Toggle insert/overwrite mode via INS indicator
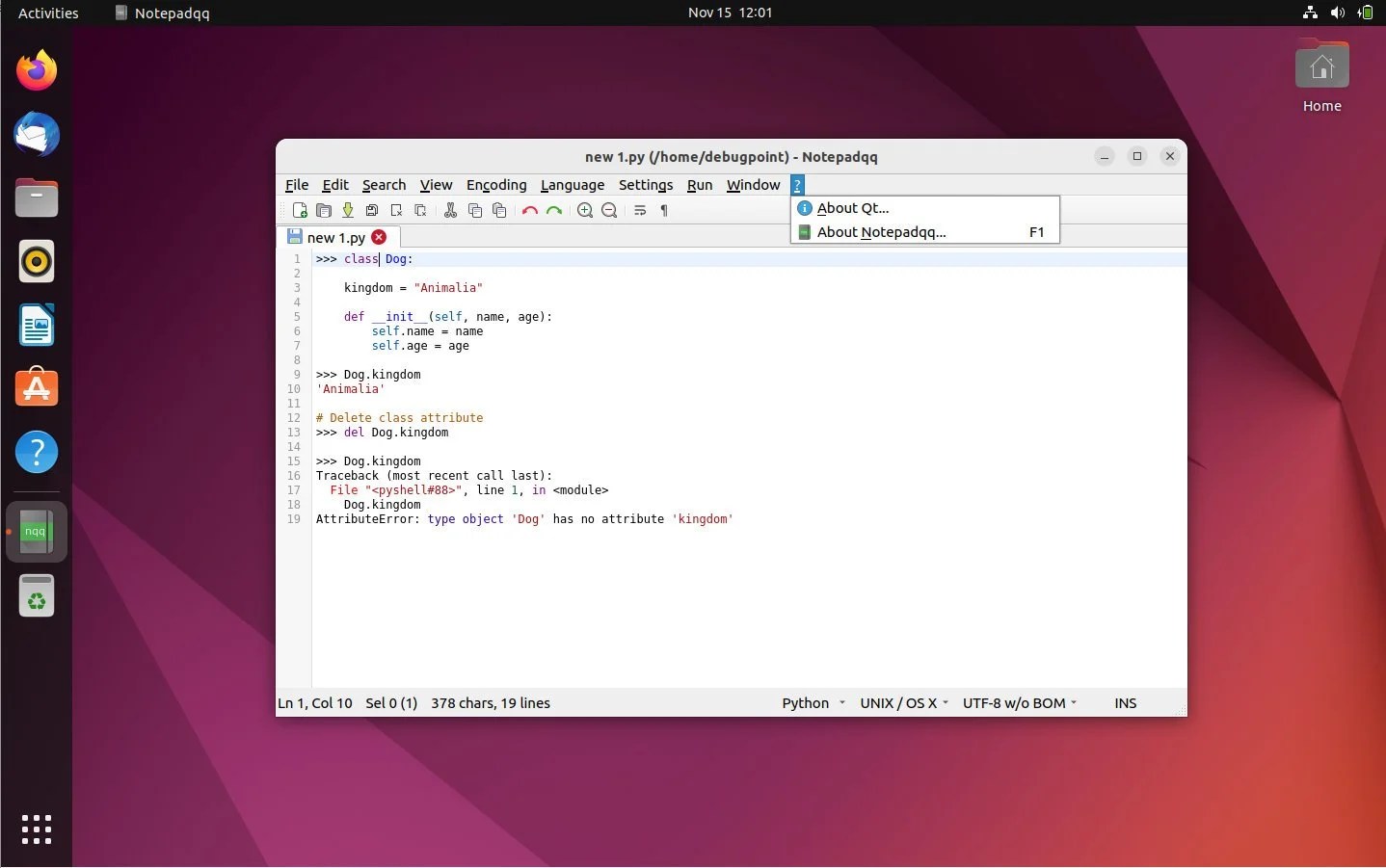Viewport: 1386px width, 868px height. [x=1125, y=702]
